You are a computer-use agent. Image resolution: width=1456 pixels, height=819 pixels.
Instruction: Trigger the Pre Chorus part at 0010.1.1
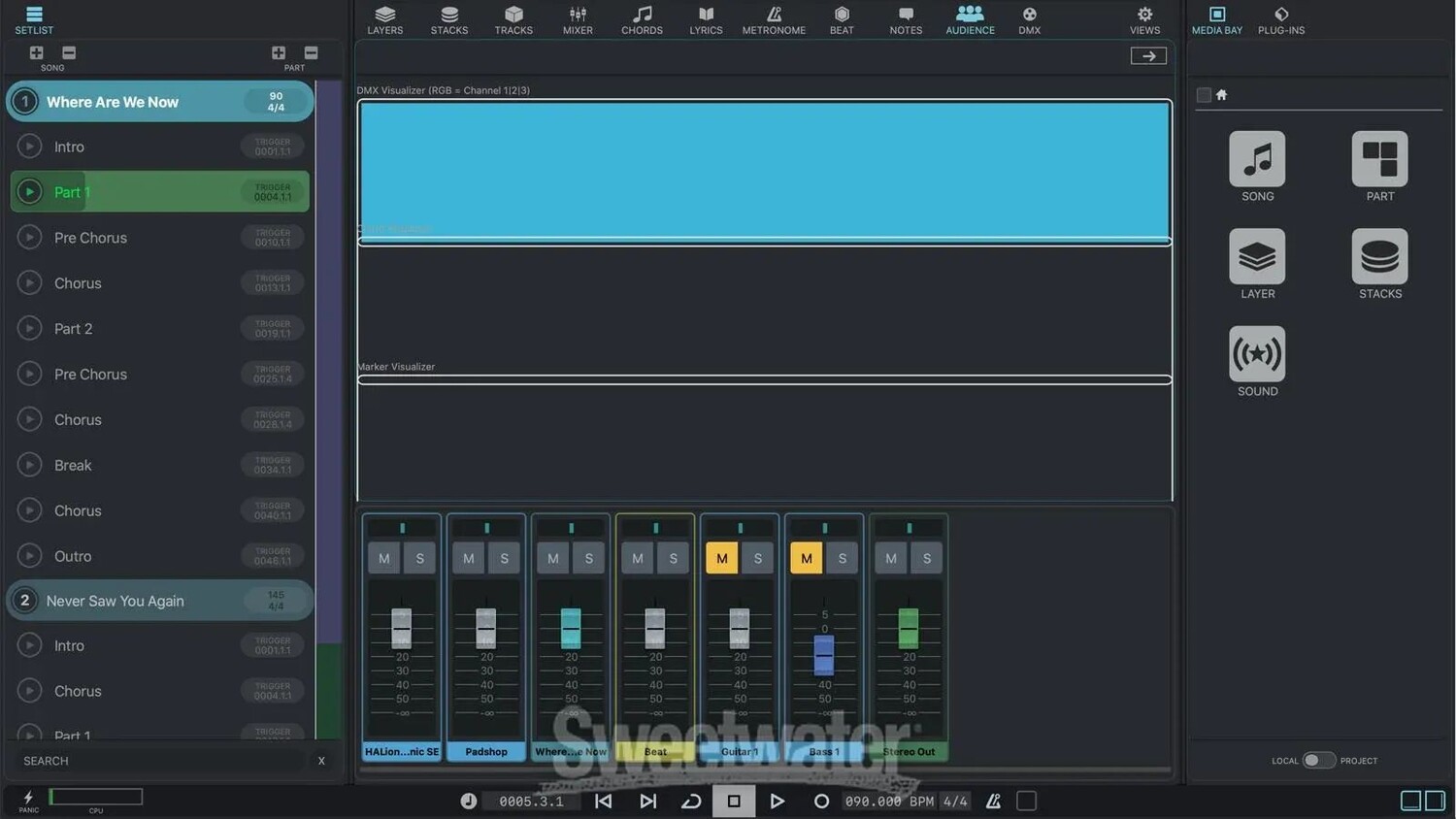[29, 238]
